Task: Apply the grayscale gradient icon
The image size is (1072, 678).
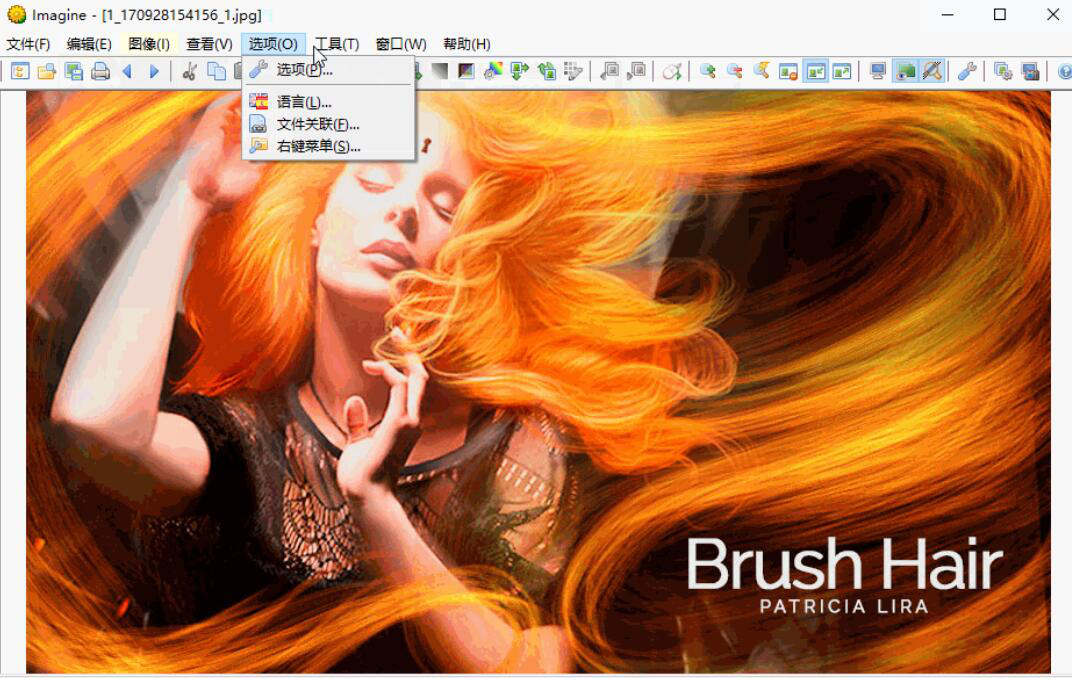Action: [x=440, y=71]
